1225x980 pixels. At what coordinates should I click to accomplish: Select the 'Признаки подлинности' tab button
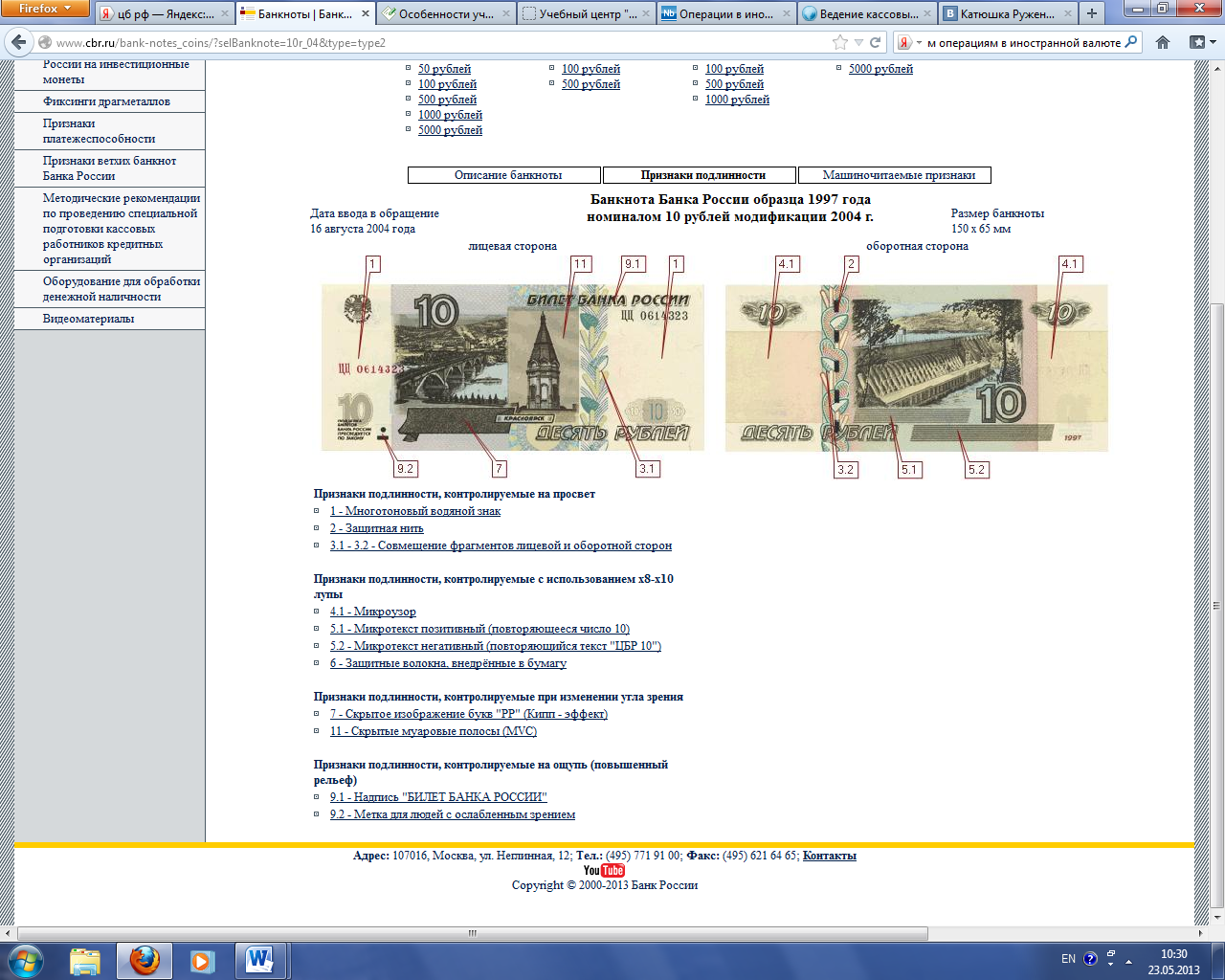700,175
